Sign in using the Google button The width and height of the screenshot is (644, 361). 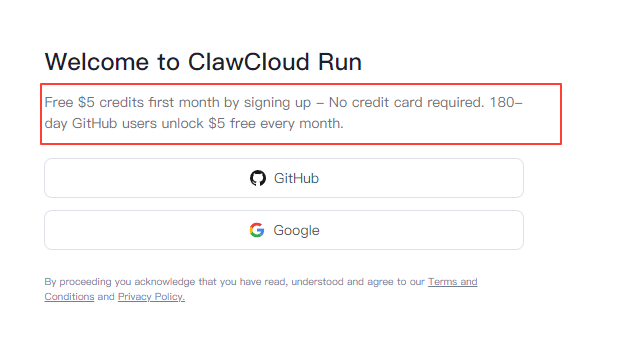[x=284, y=230]
